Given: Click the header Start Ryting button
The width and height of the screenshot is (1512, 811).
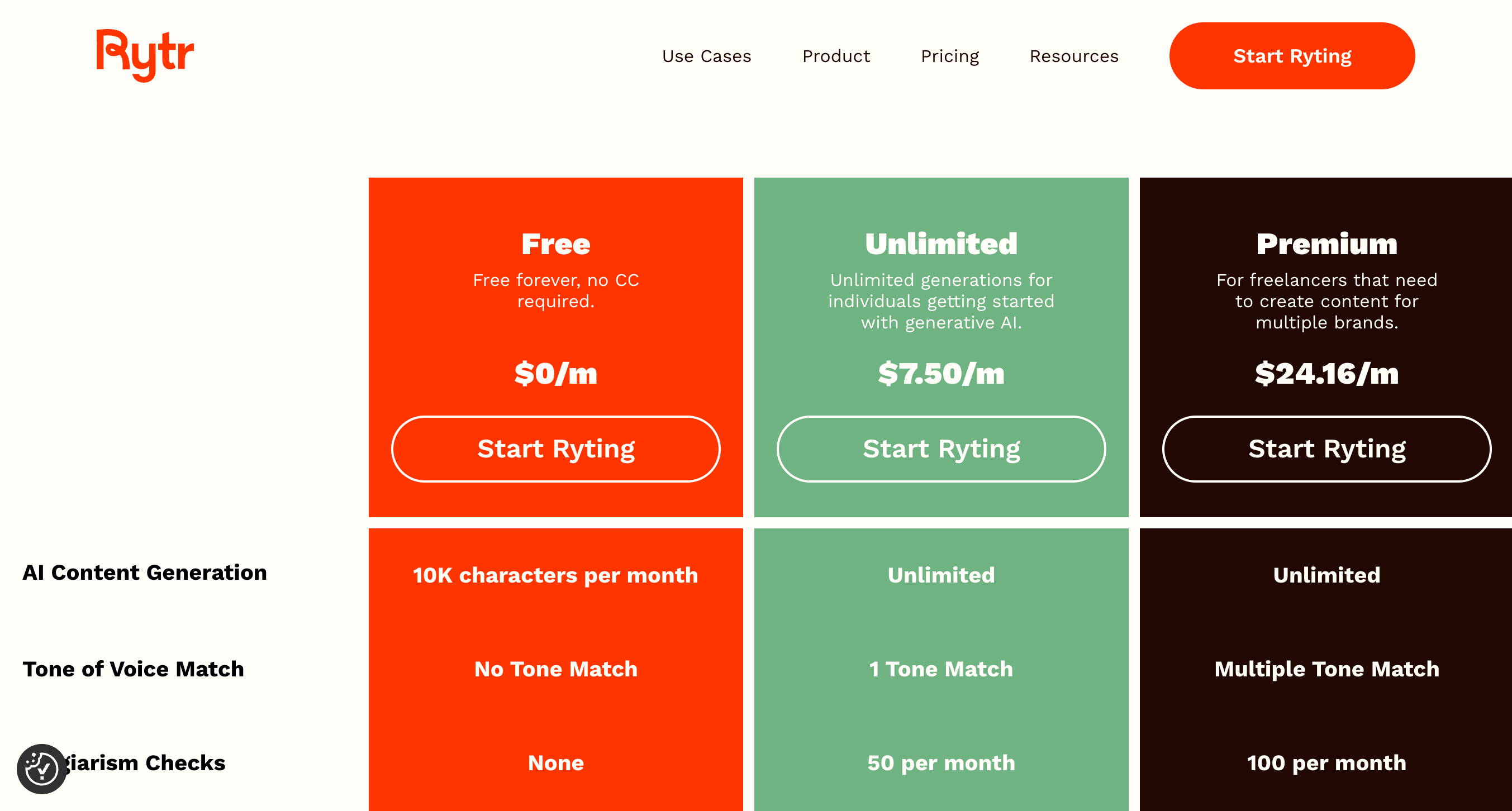Looking at the screenshot, I should pyautogui.click(x=1291, y=56).
